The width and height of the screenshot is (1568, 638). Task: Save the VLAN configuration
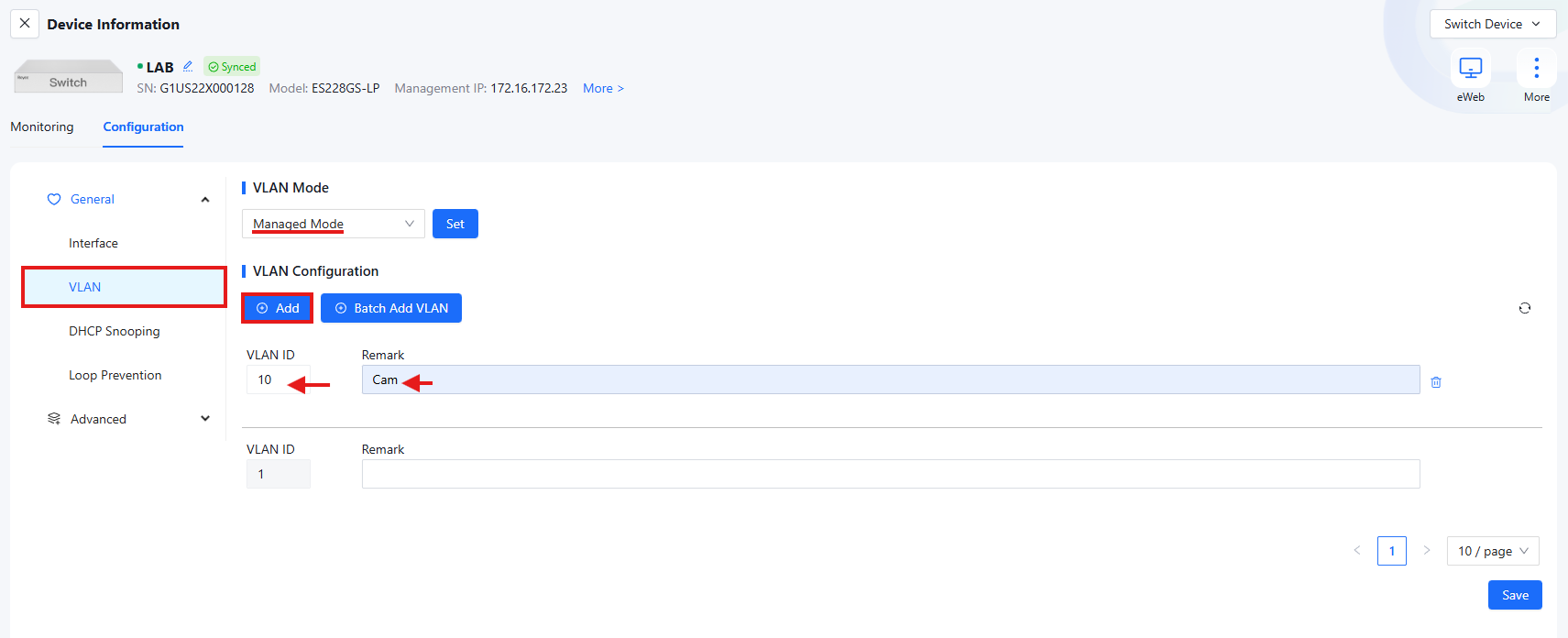pyautogui.click(x=1514, y=595)
